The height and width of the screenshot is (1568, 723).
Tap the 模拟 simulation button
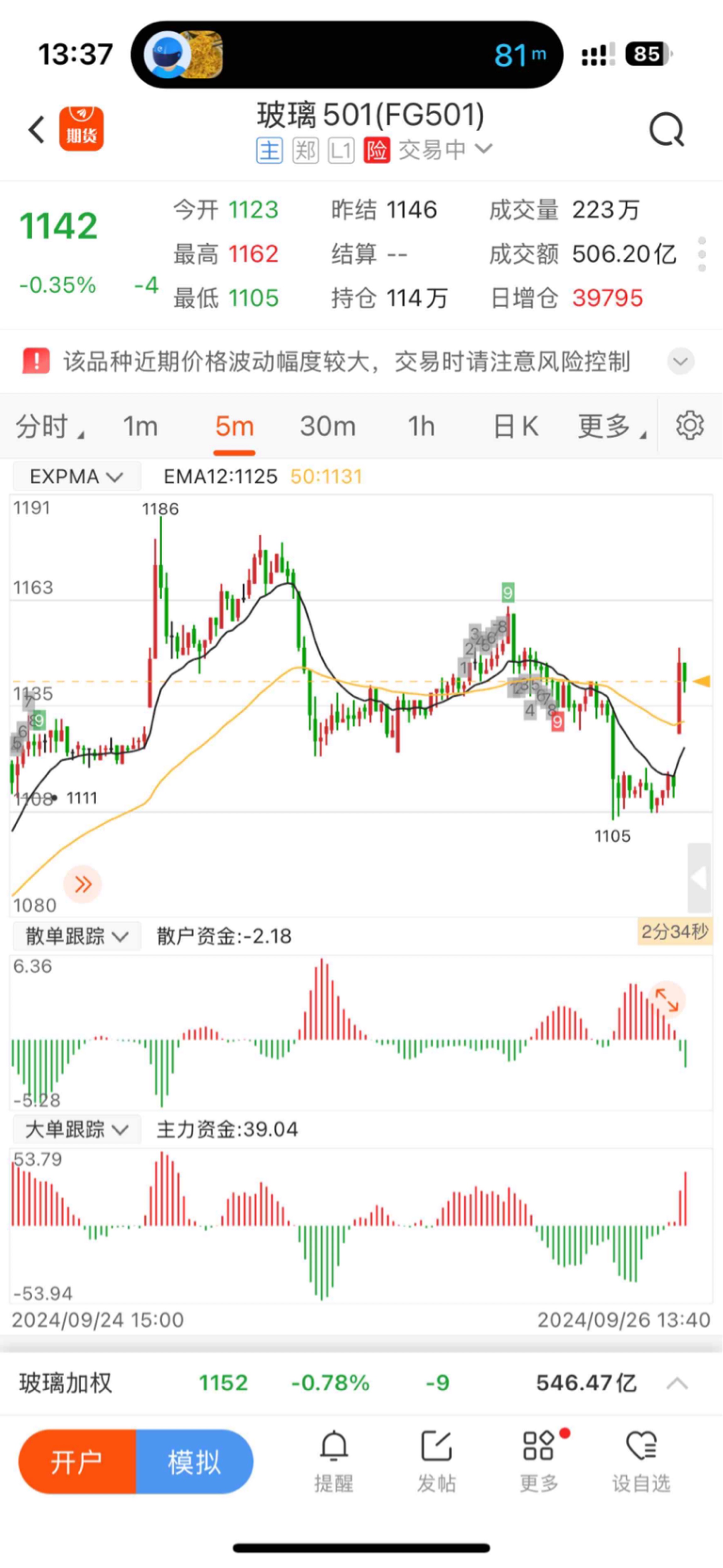(195, 1462)
